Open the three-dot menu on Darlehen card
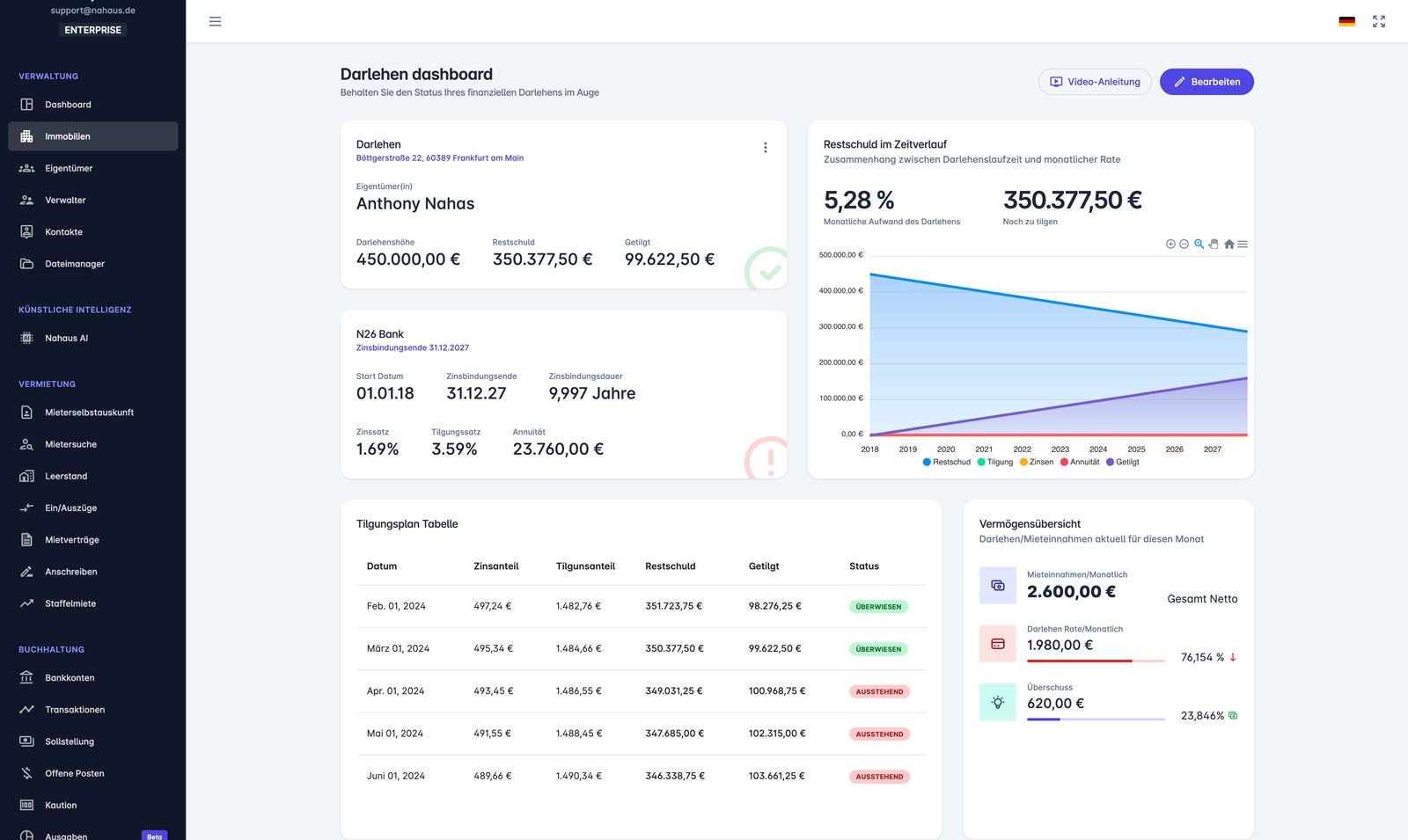This screenshot has width=1408, height=840. click(x=766, y=148)
